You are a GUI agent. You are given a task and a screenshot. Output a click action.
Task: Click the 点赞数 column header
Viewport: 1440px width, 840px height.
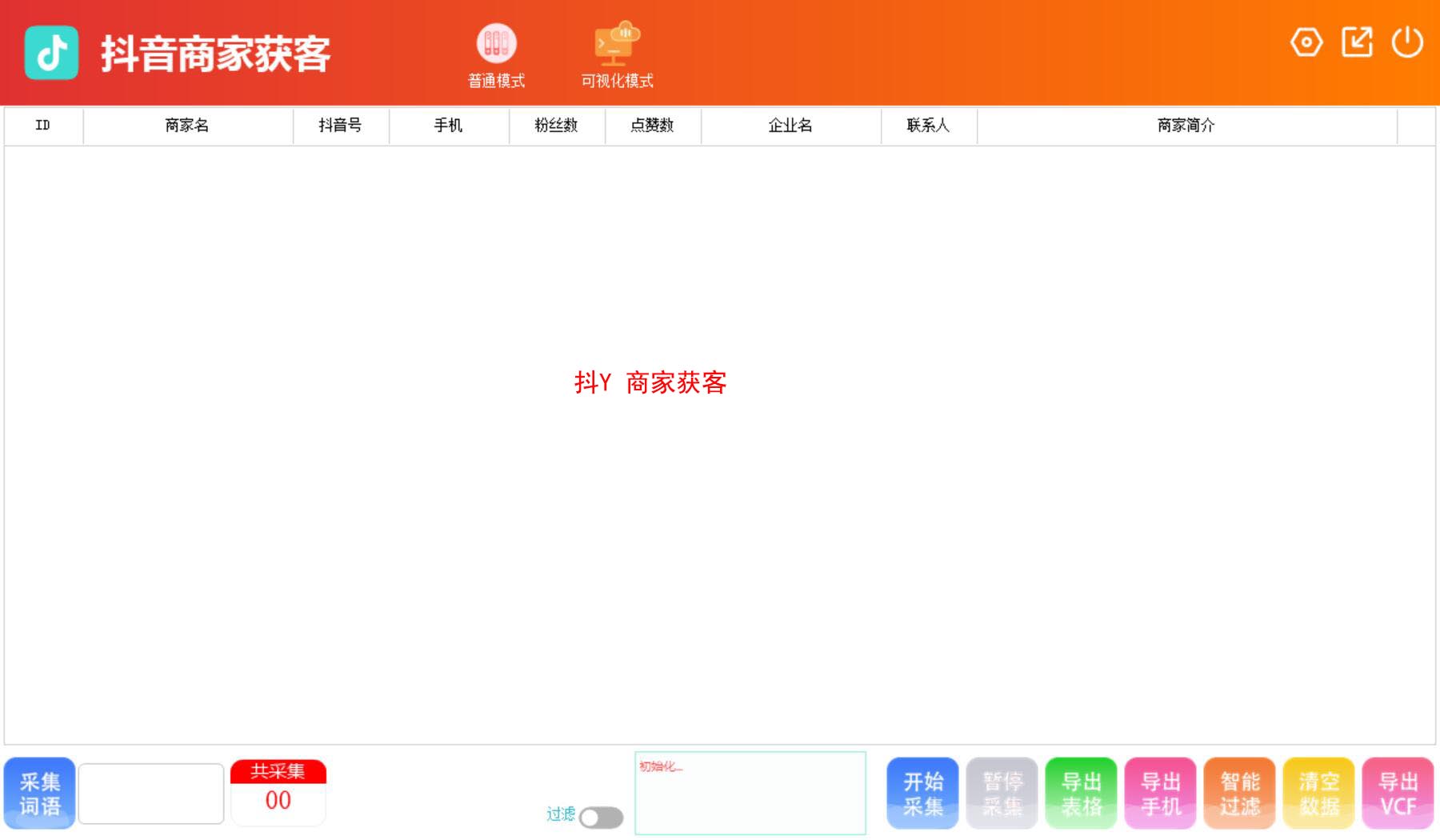(652, 126)
